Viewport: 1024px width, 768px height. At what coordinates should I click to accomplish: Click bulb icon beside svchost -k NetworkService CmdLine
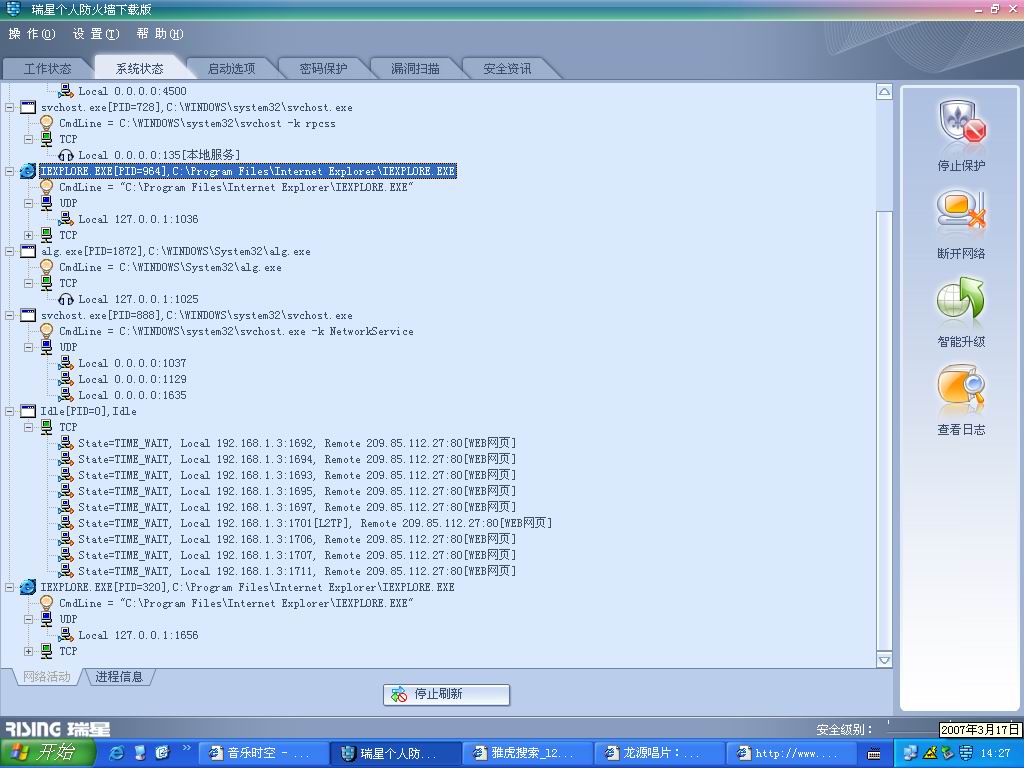pos(46,331)
